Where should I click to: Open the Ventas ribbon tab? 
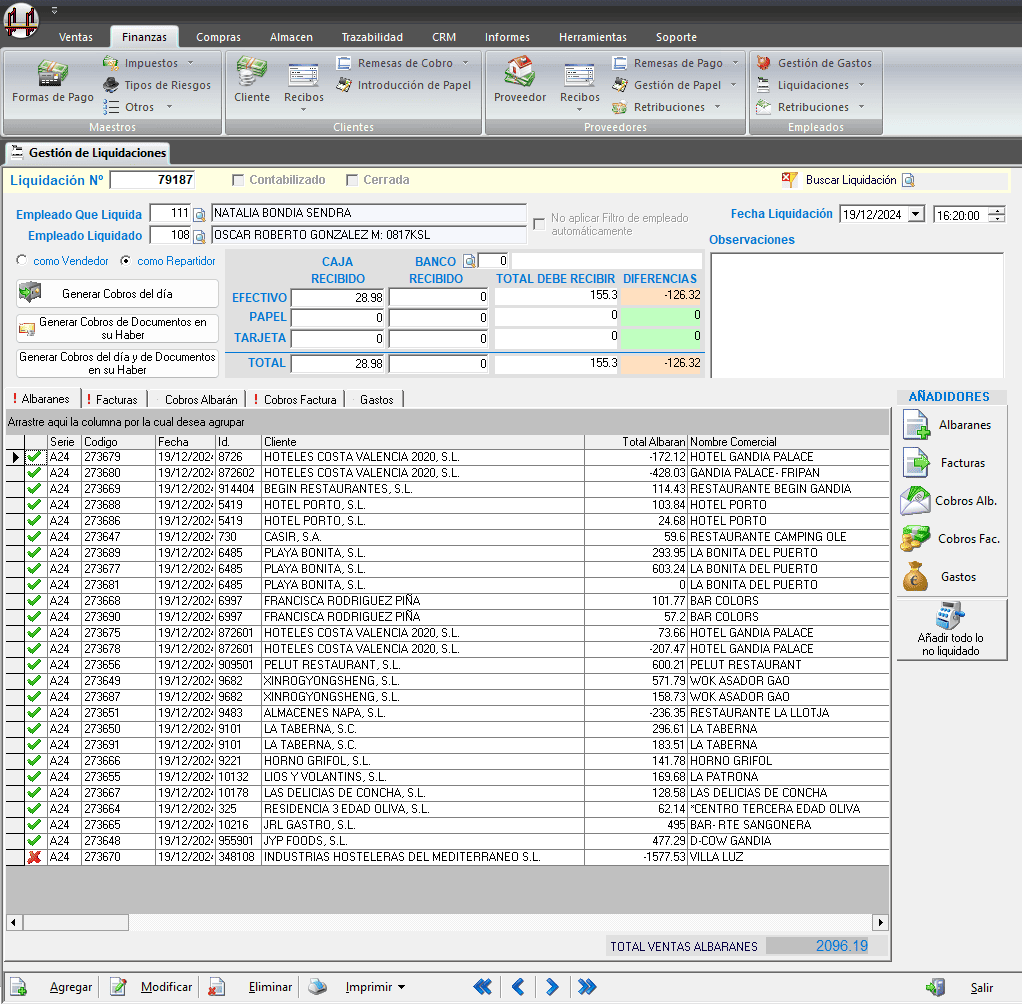tap(76, 37)
